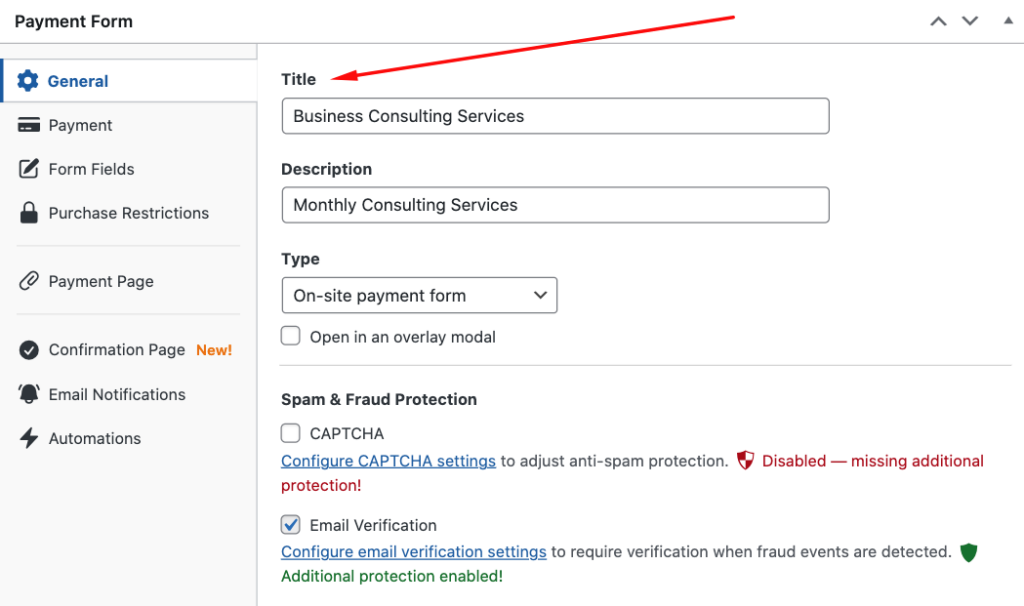Click the Payment credit card icon
Image resolution: width=1024 pixels, height=606 pixels.
pos(29,125)
